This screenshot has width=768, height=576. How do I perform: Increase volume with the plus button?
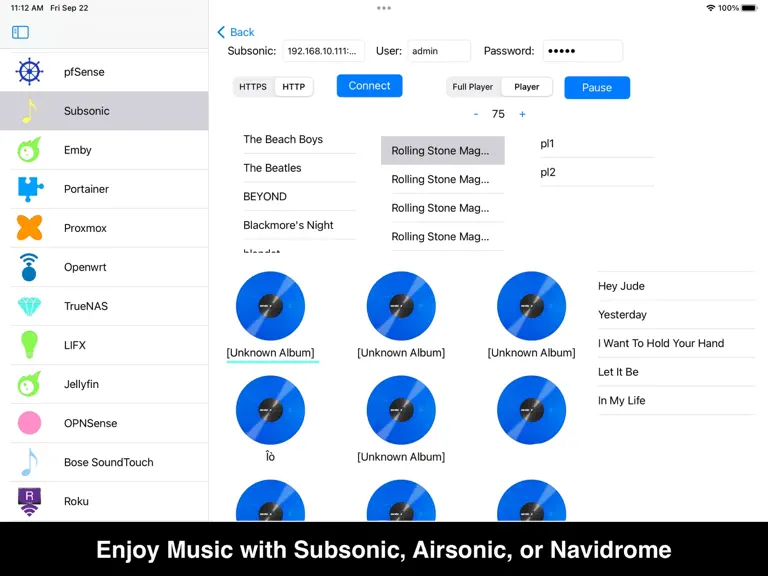522,114
